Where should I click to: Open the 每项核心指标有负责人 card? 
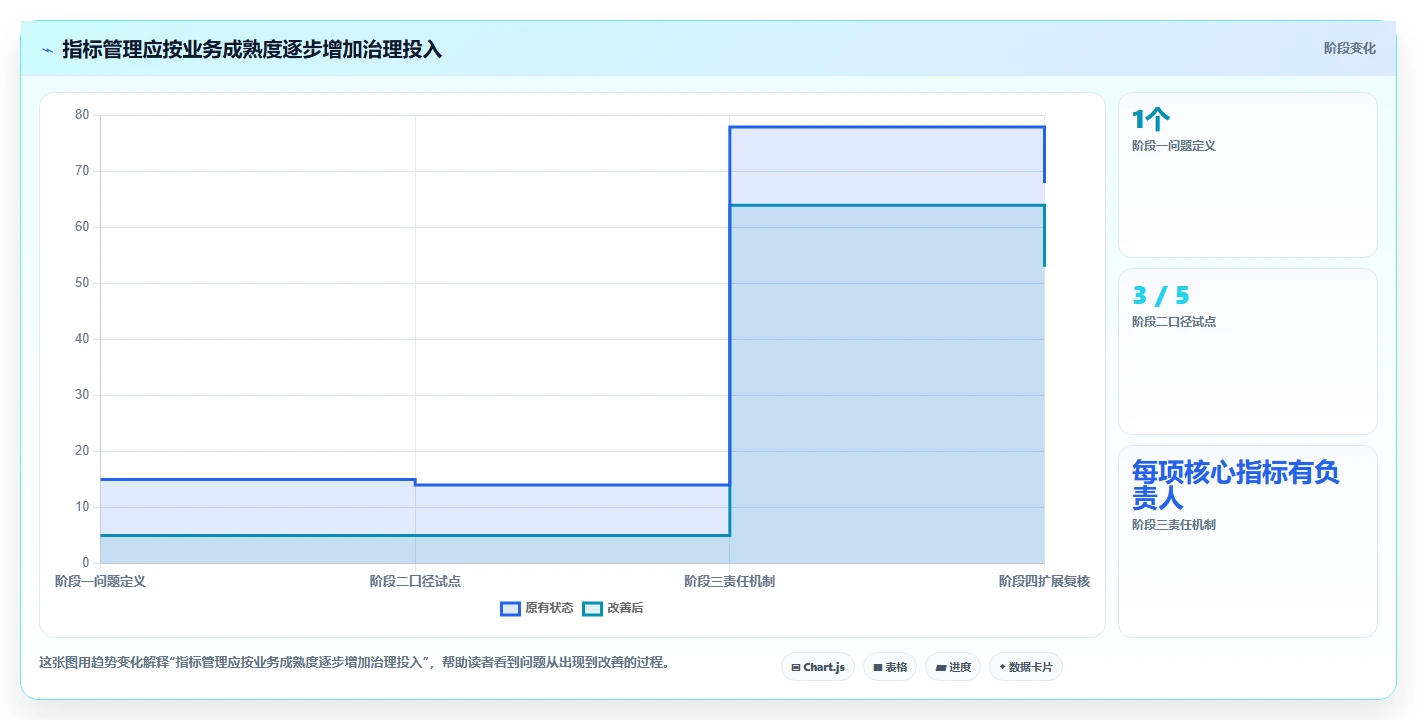[1248, 541]
